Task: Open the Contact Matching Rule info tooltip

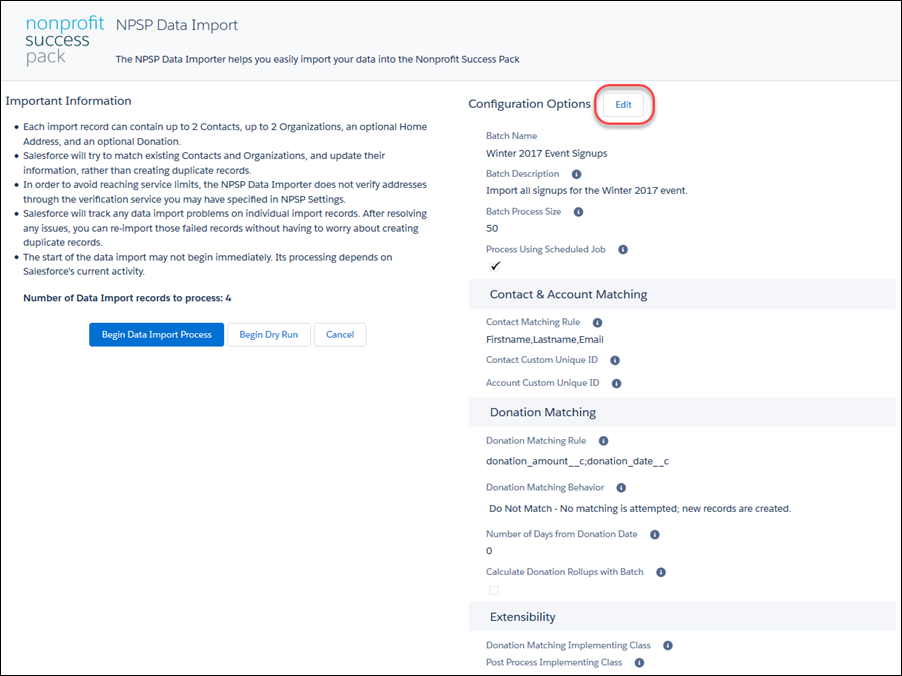Action: click(x=597, y=322)
